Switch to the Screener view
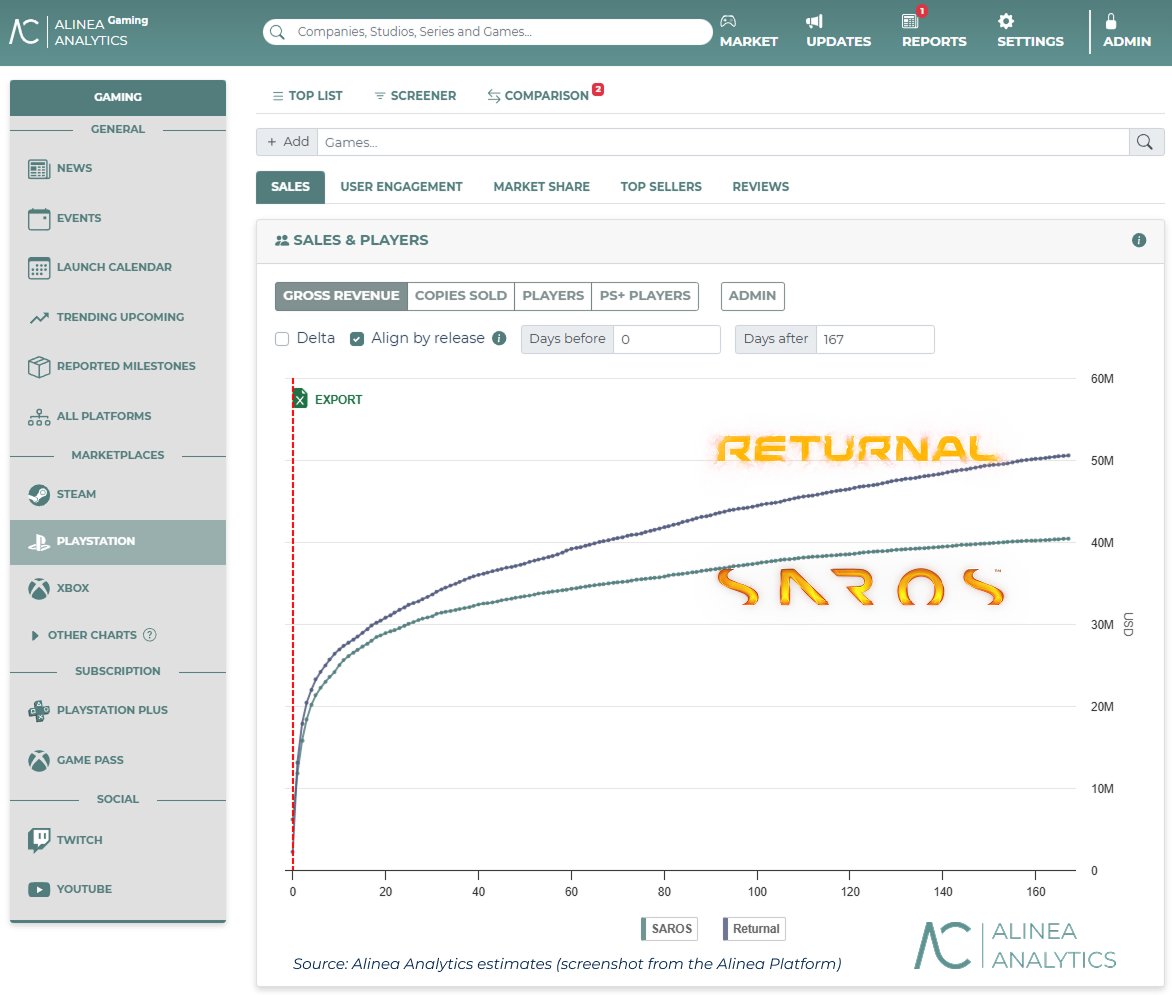The image size is (1172, 995). point(415,96)
